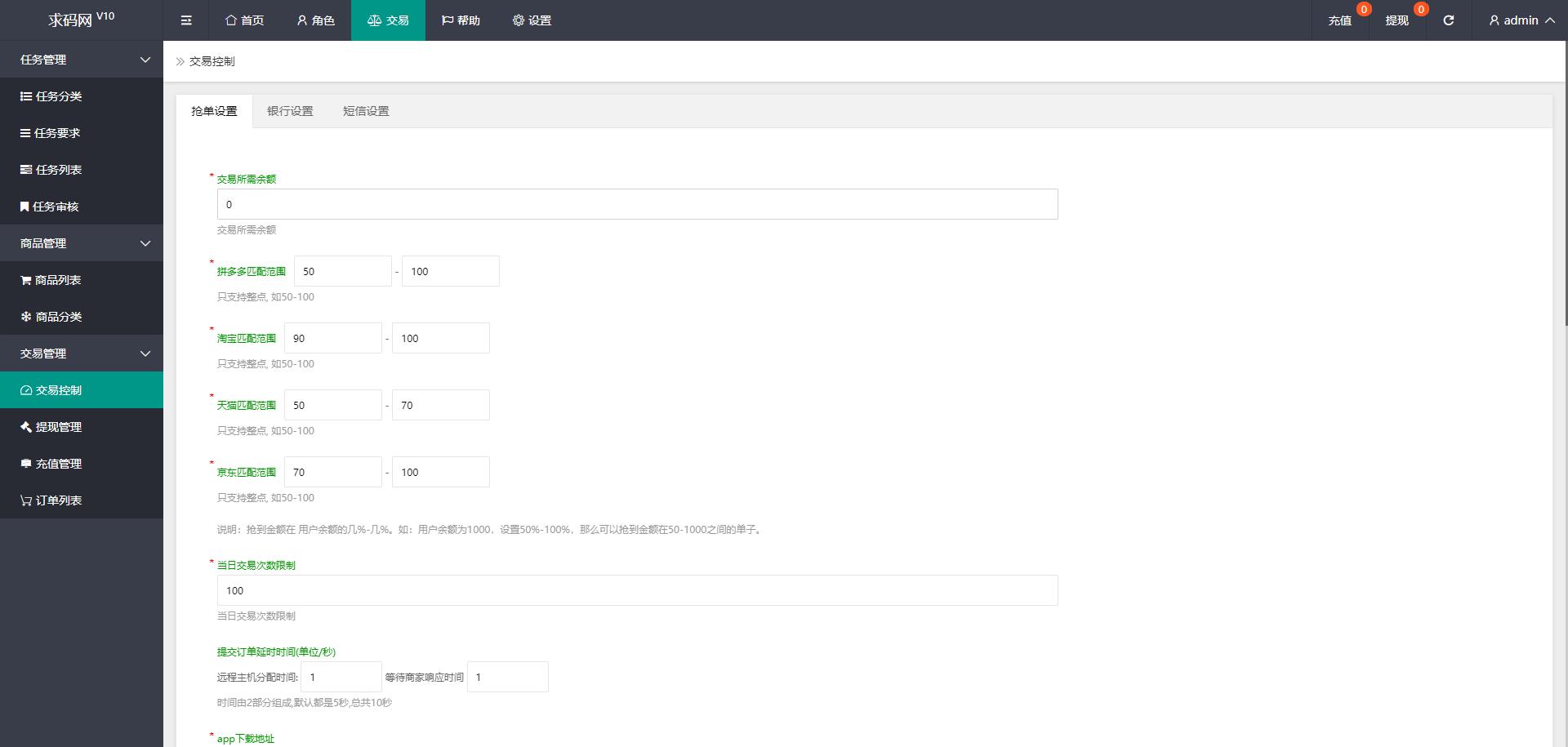
Task: Click 京东匹配范围 maximum field with 100
Action: tap(441, 472)
